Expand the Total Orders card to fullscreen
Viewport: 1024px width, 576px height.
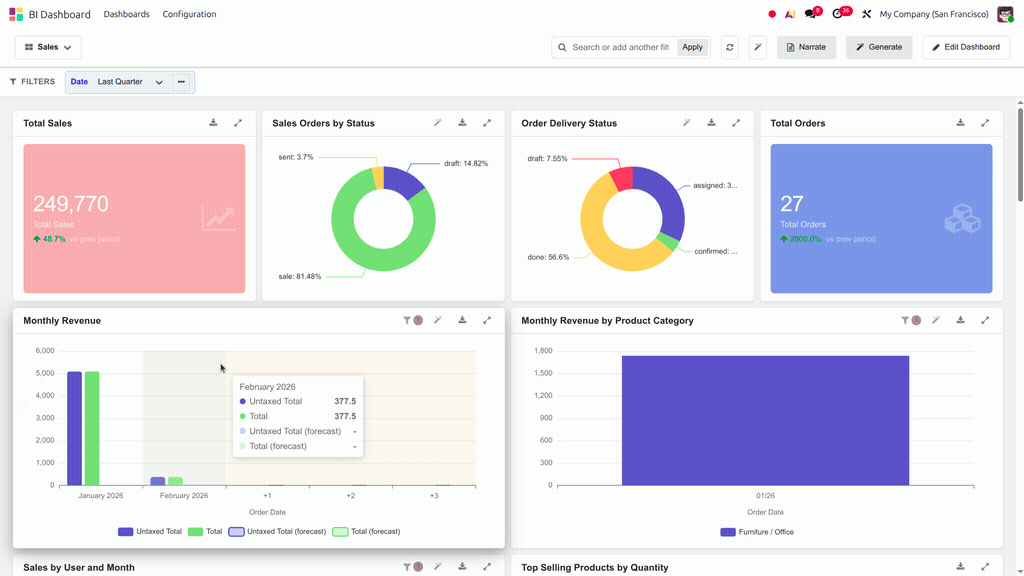[985, 123]
